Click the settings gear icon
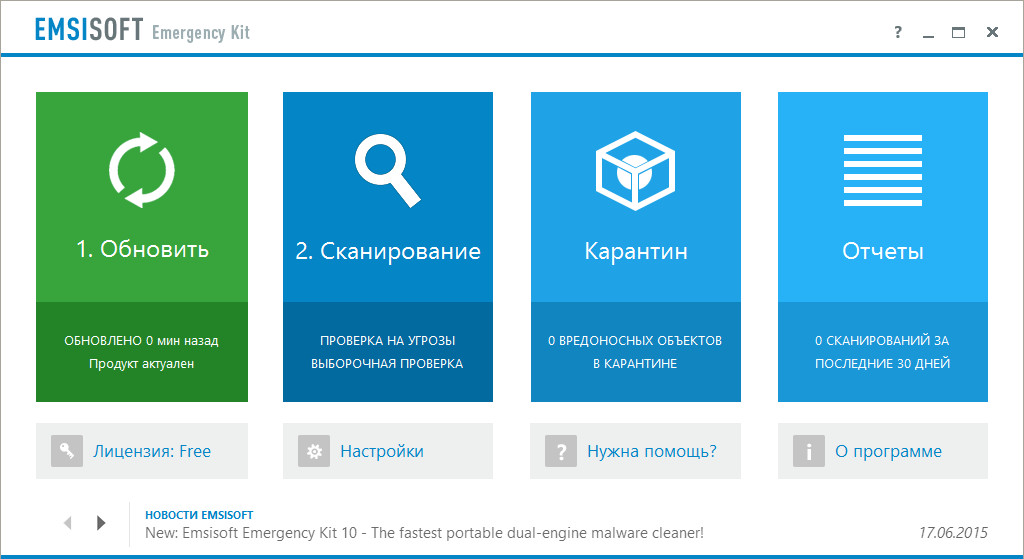This screenshot has height=559, width=1024. tap(314, 451)
